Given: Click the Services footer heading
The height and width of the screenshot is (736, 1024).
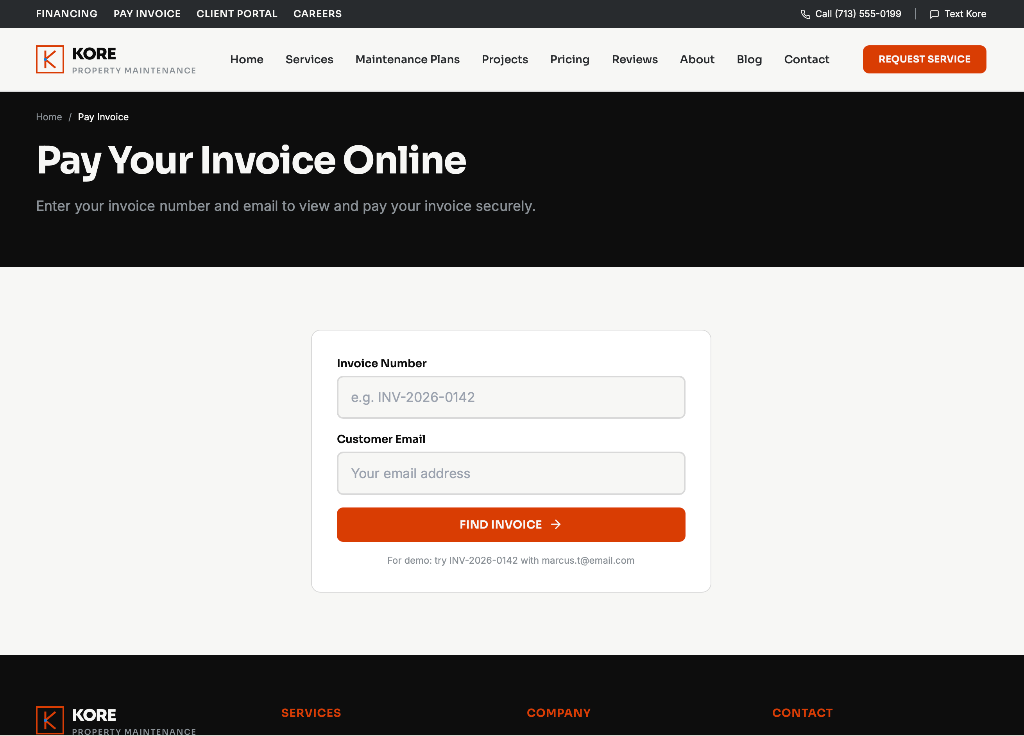Looking at the screenshot, I should click(x=311, y=713).
